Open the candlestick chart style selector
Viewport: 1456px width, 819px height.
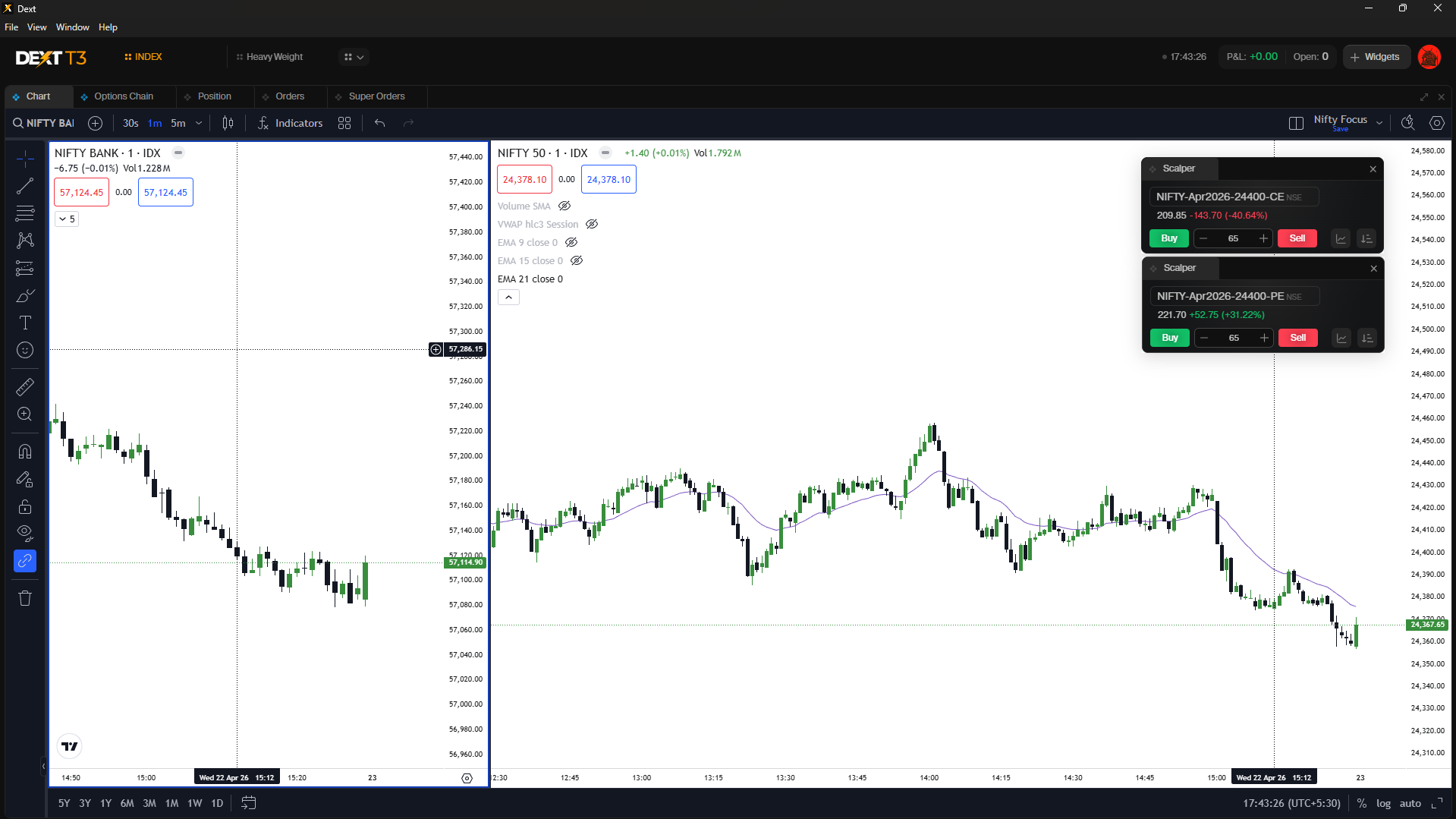point(228,123)
